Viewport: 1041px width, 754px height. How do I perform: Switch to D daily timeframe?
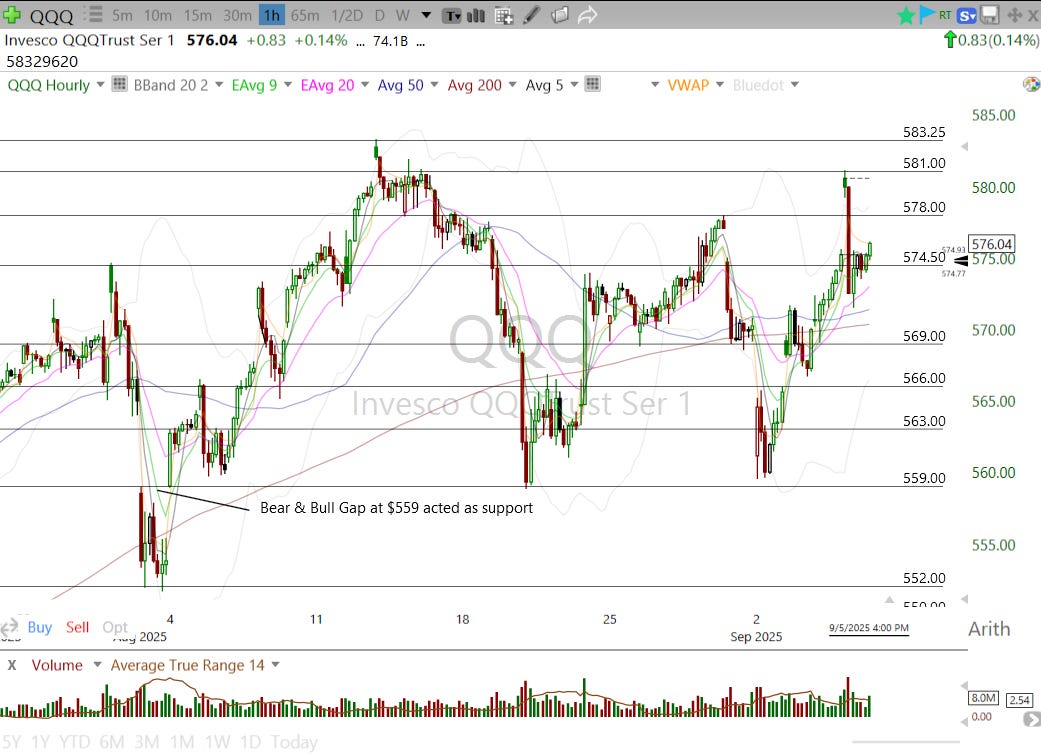(x=380, y=15)
